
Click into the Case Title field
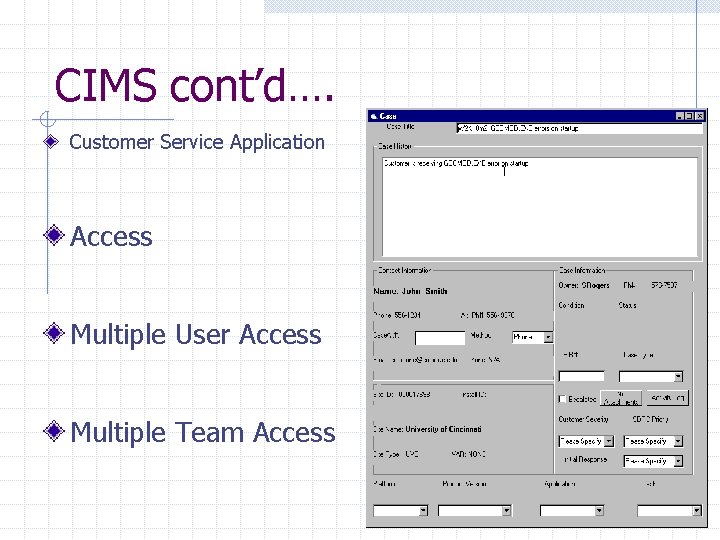click(579, 129)
